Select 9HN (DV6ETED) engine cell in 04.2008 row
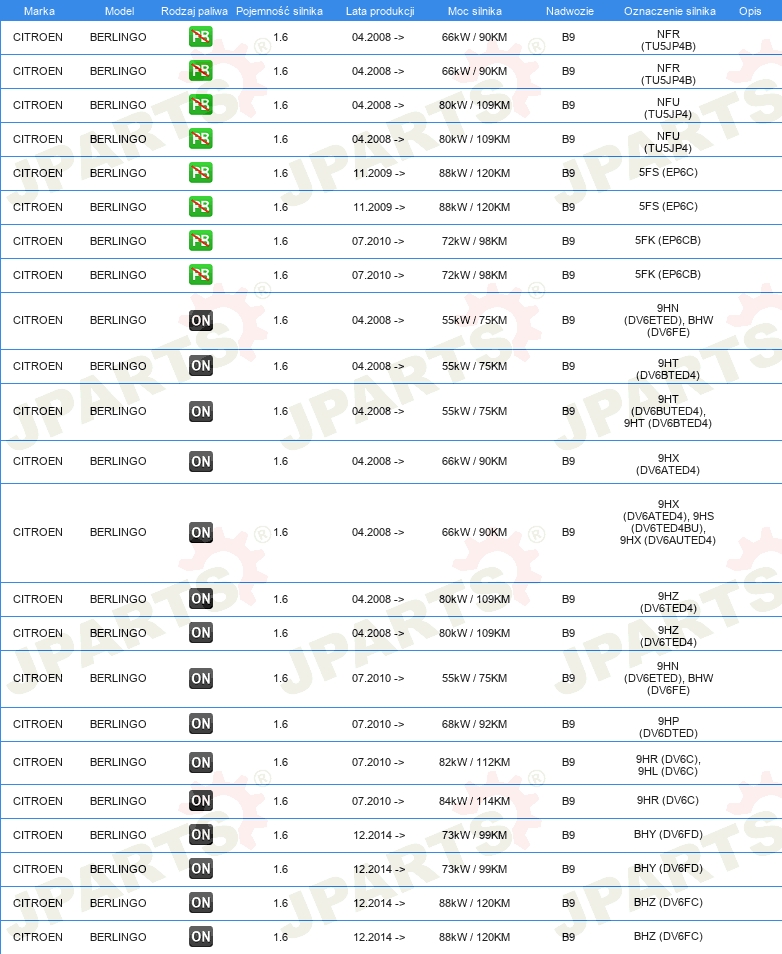This screenshot has width=782, height=954. click(668, 320)
